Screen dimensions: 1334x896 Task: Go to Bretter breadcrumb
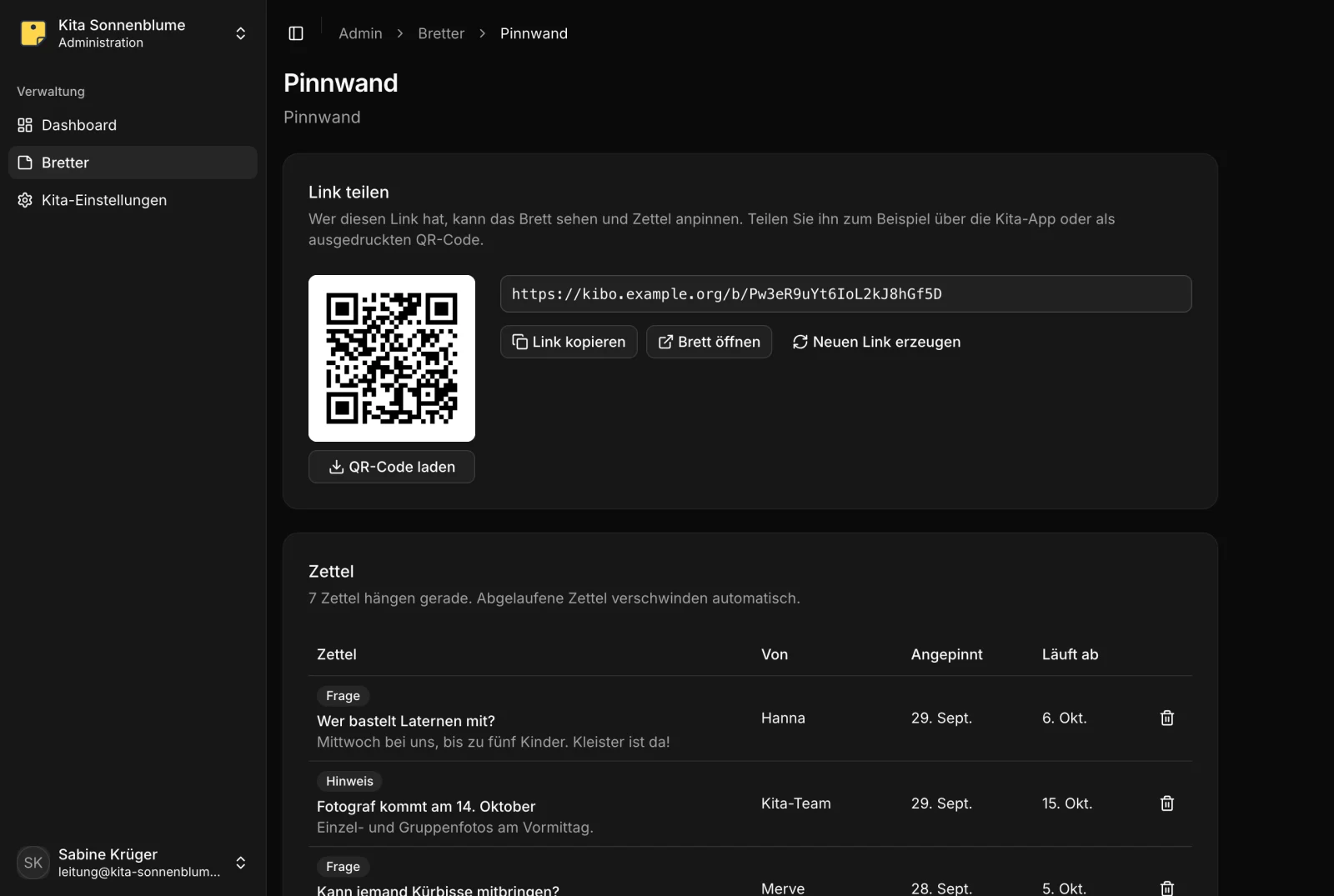click(x=441, y=33)
